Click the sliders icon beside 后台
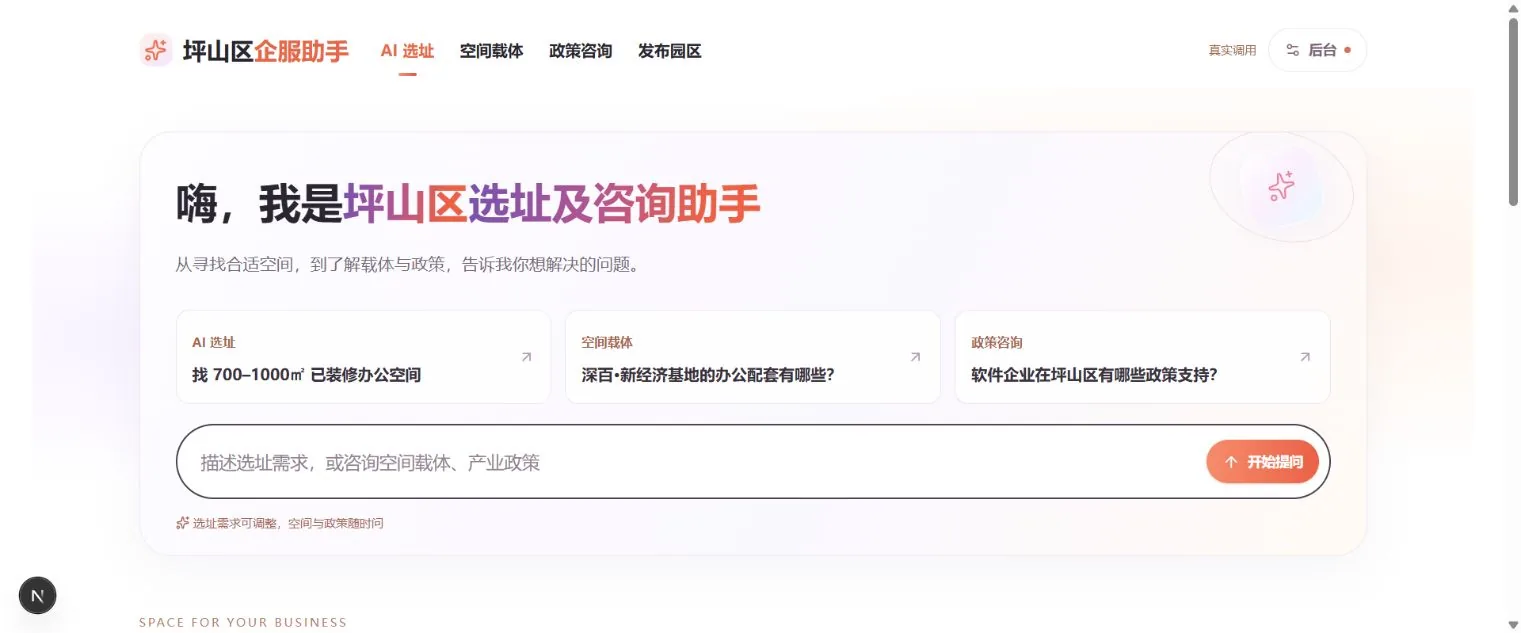1521x633 pixels. point(1292,50)
